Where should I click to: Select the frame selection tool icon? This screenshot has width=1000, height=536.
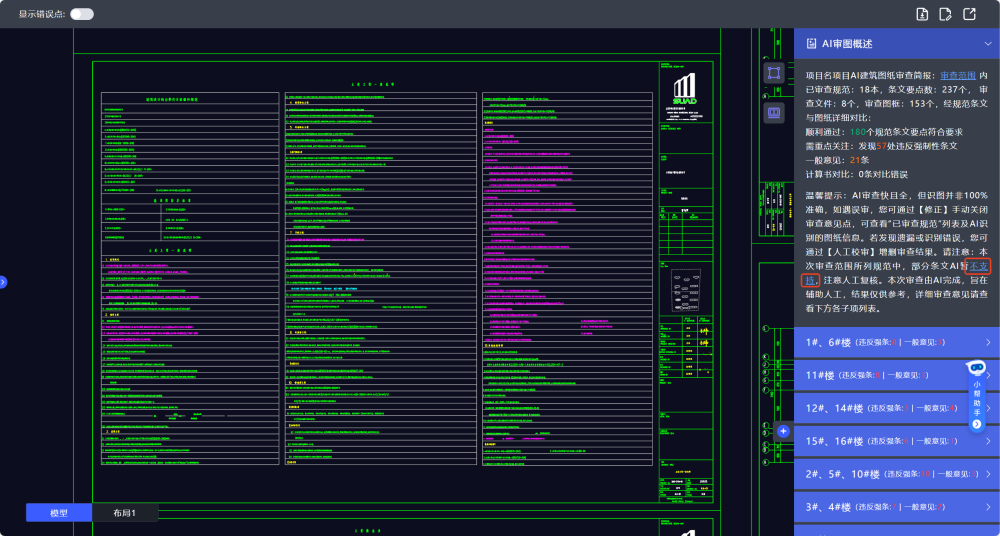(x=773, y=73)
